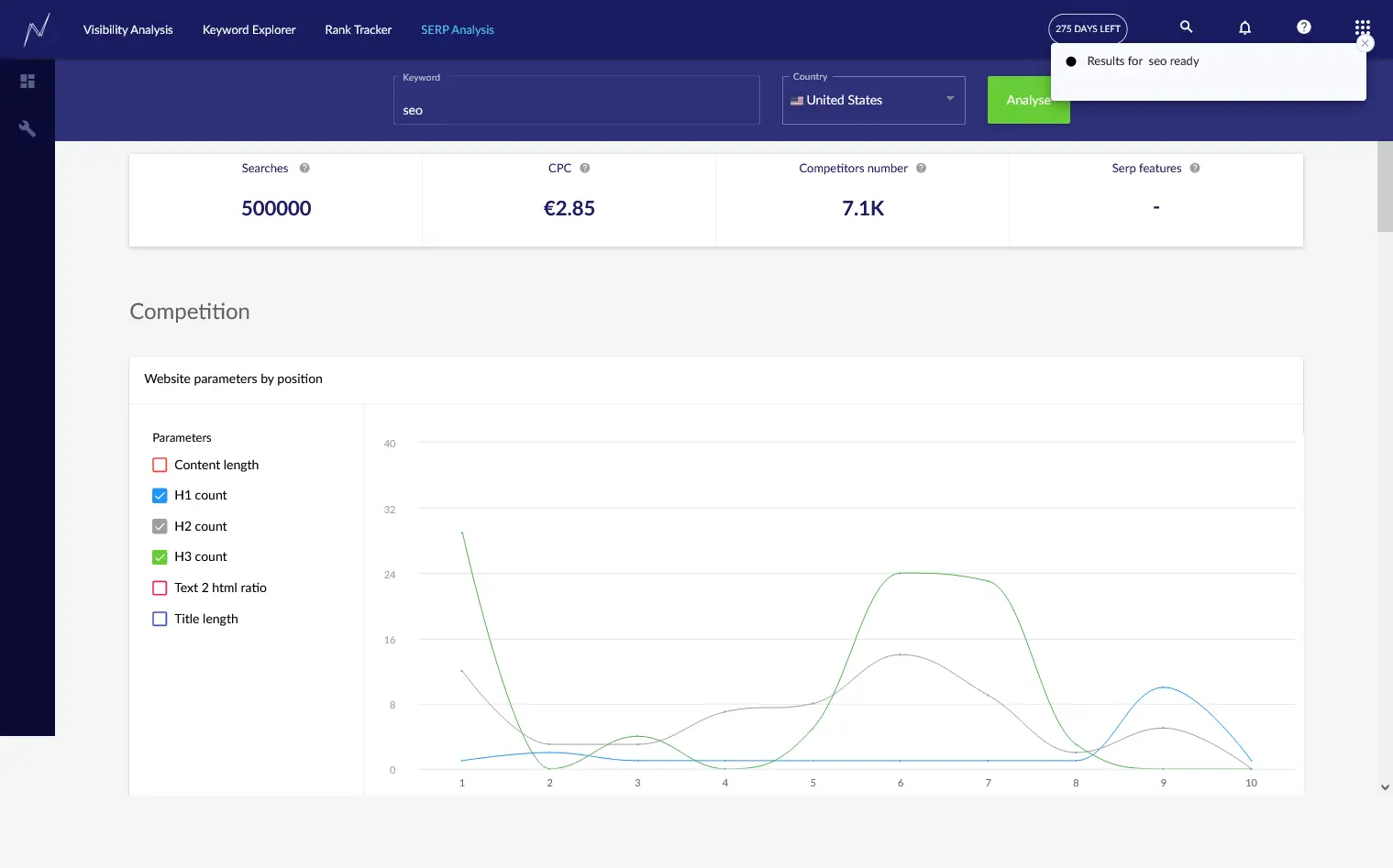Enable the Content length checkbox

(160, 465)
